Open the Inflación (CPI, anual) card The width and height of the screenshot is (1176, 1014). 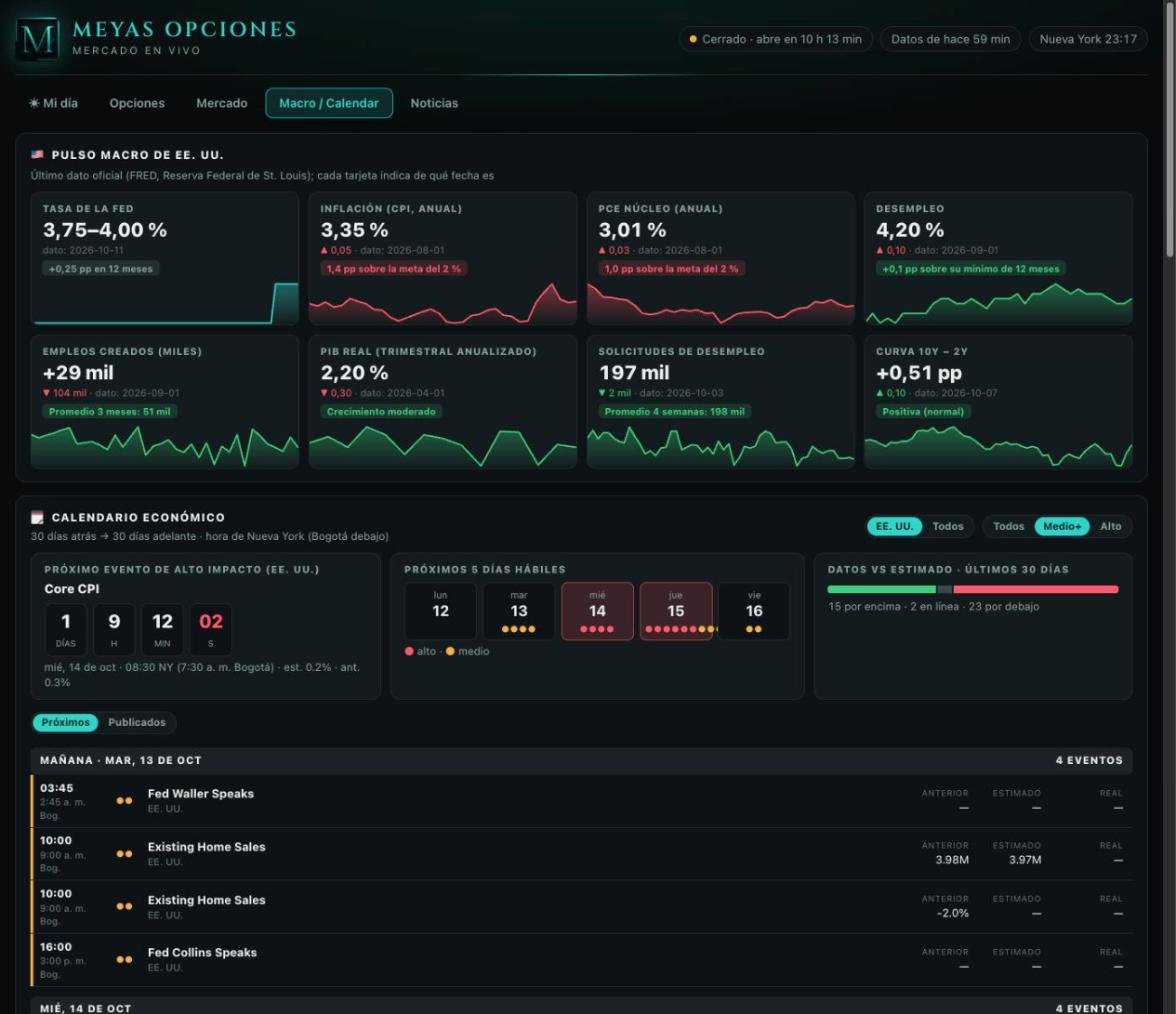click(x=442, y=258)
